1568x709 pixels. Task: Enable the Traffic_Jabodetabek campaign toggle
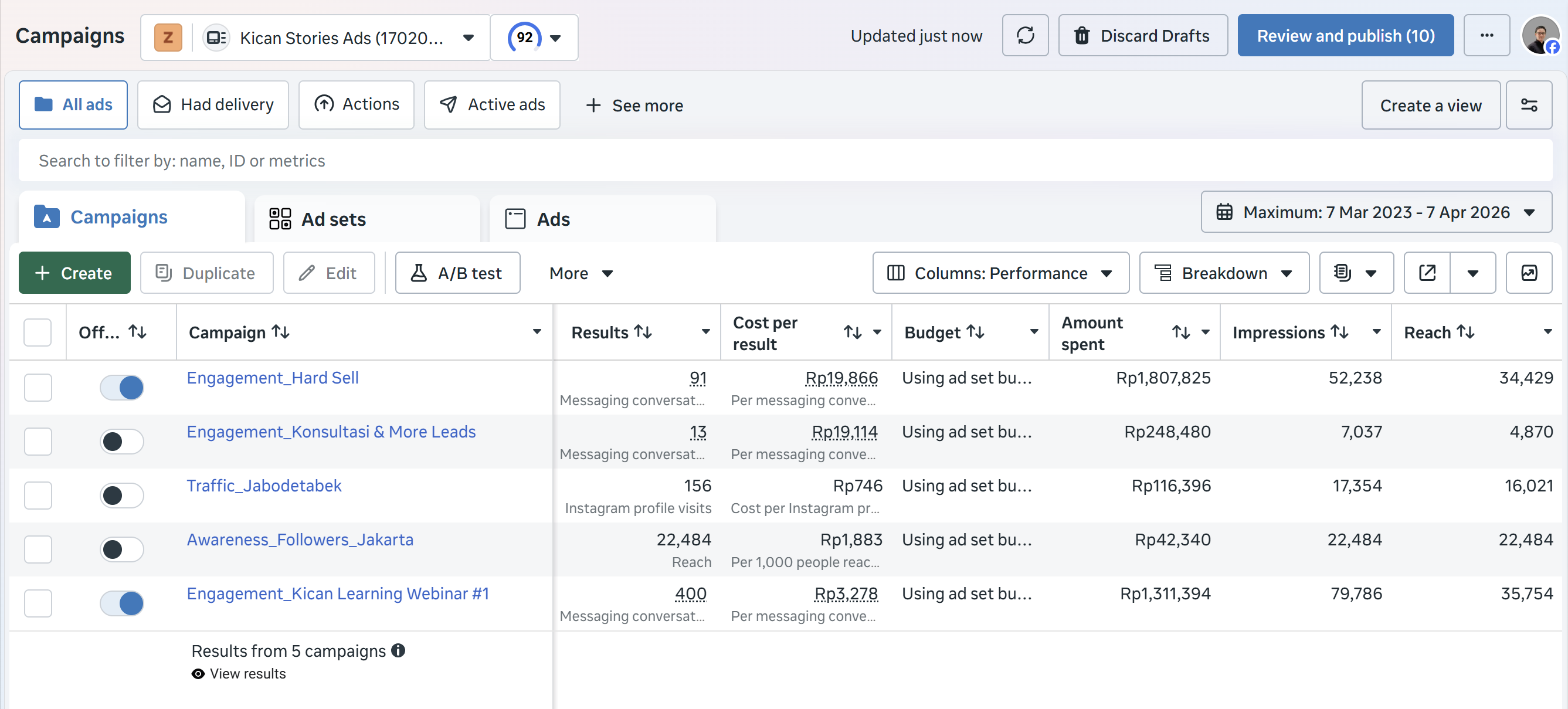[122, 496]
